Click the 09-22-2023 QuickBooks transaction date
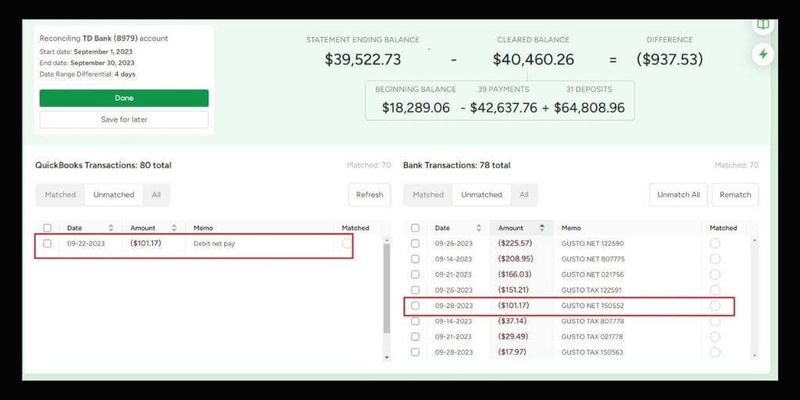This screenshot has height=400, width=800. (86, 243)
